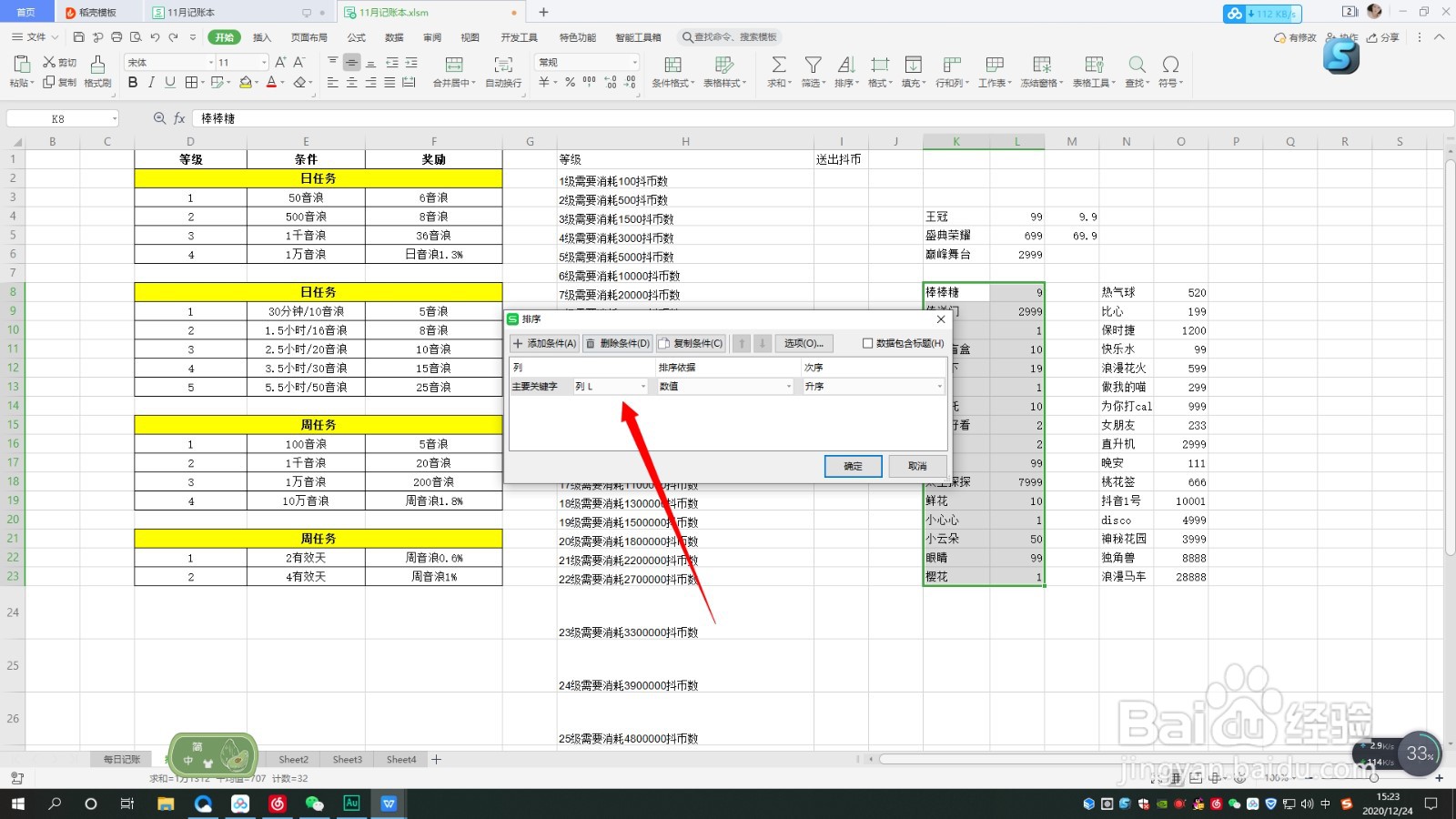This screenshot has width=1456, height=819.
Task: Click the 确定 button to confirm sorting
Action: coord(852,466)
